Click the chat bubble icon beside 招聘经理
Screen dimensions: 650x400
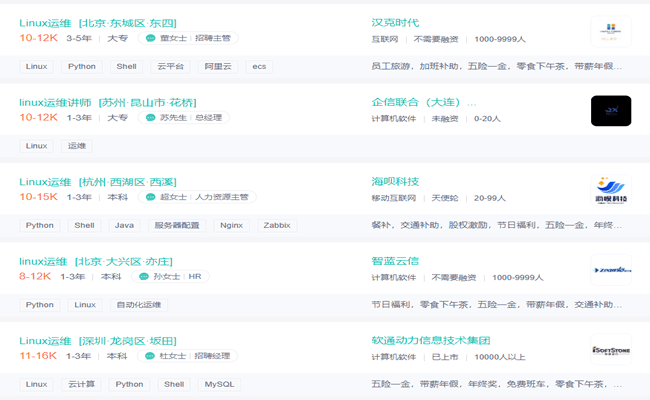point(150,356)
